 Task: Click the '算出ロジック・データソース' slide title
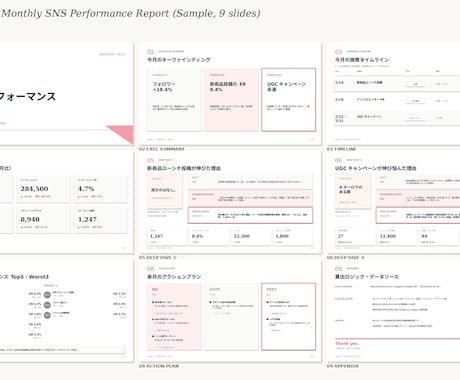[x=367, y=277]
